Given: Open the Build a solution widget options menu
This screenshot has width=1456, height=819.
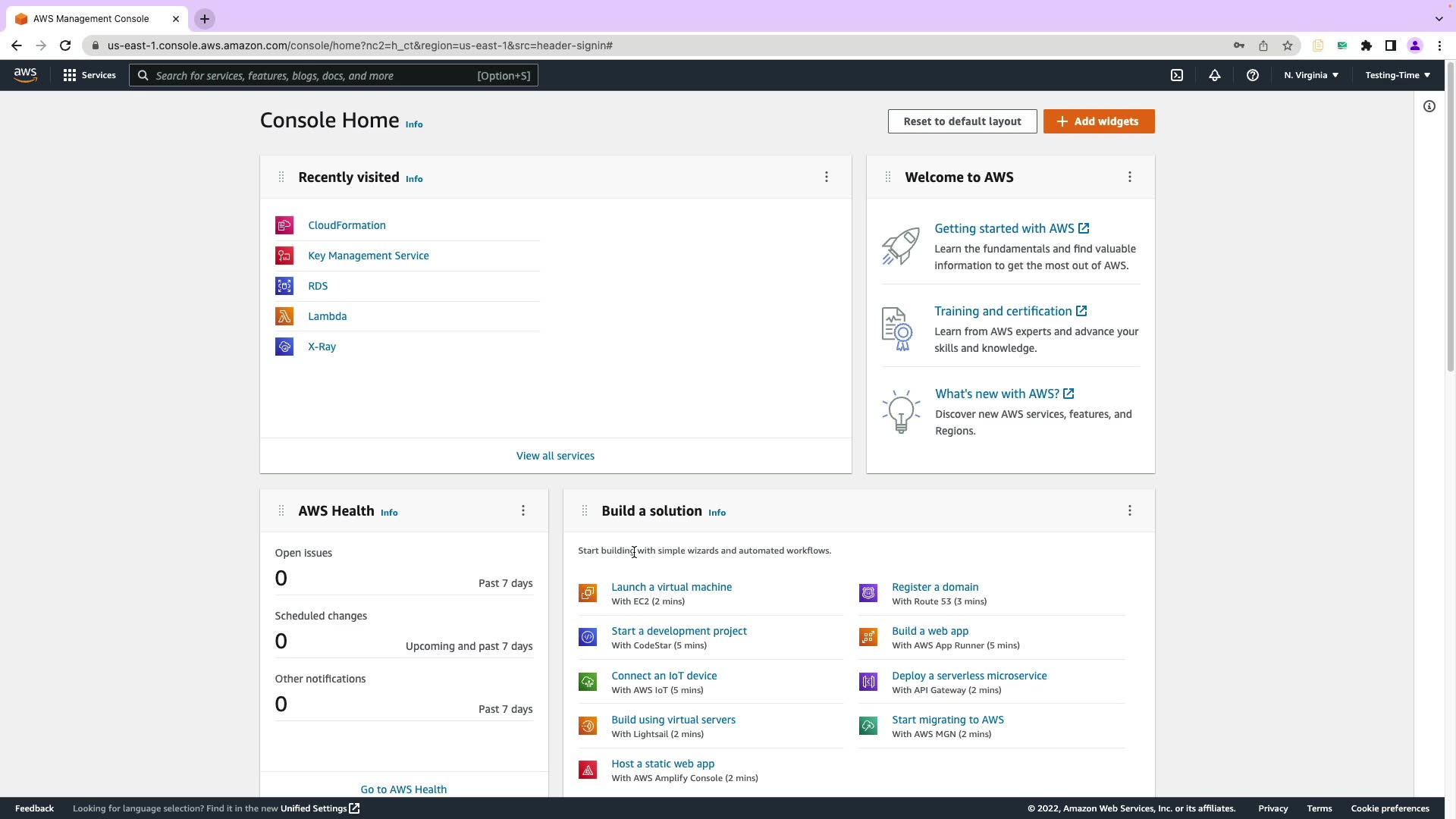Looking at the screenshot, I should click(1129, 511).
